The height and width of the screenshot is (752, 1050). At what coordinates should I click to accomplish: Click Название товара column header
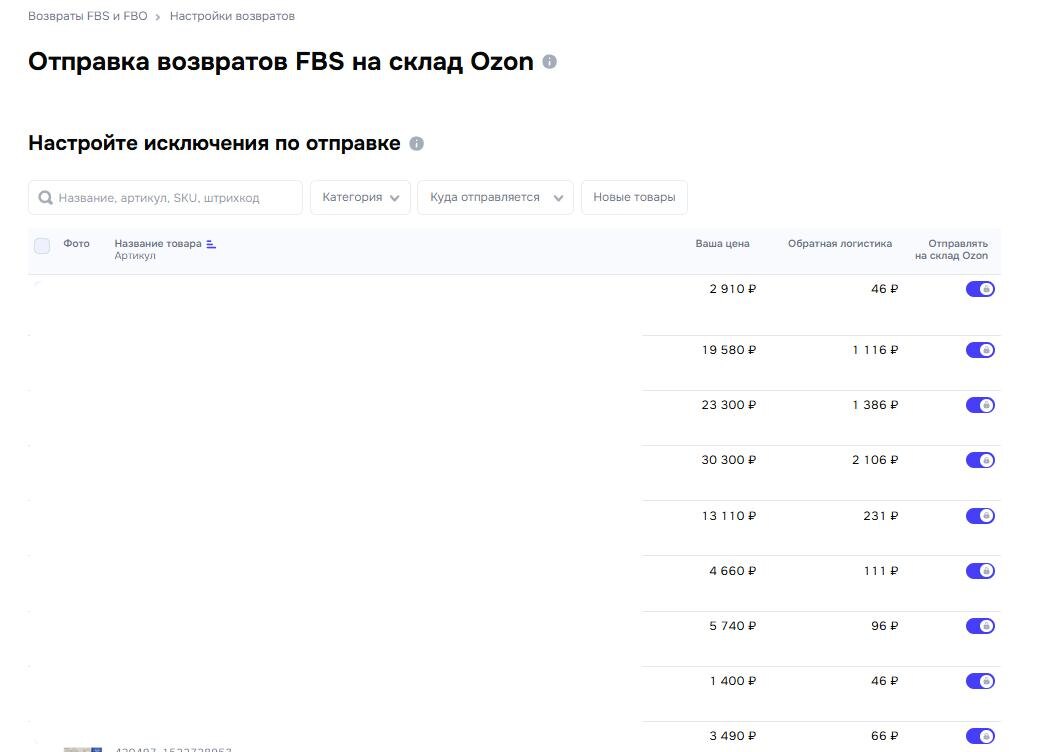158,244
